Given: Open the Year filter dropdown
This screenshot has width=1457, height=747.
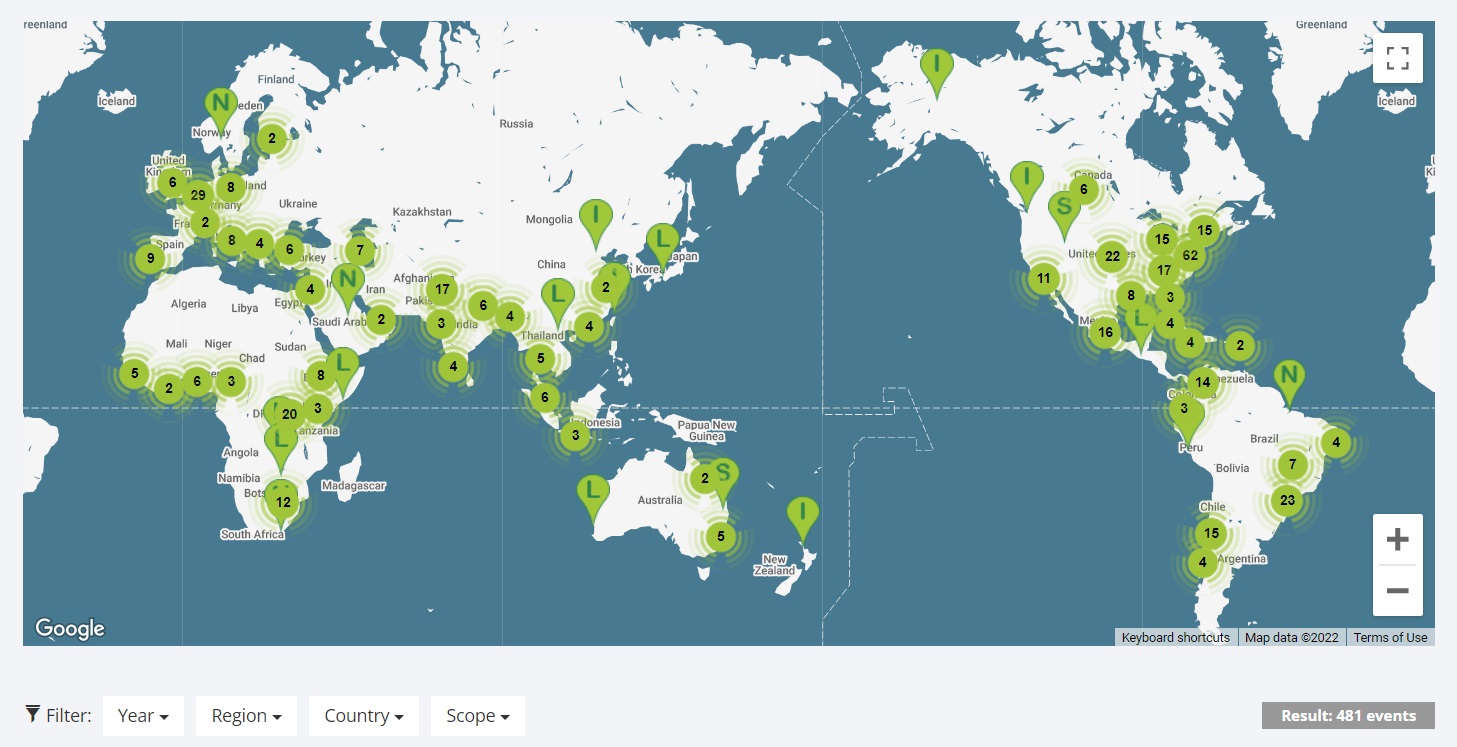Looking at the screenshot, I should coord(143,716).
